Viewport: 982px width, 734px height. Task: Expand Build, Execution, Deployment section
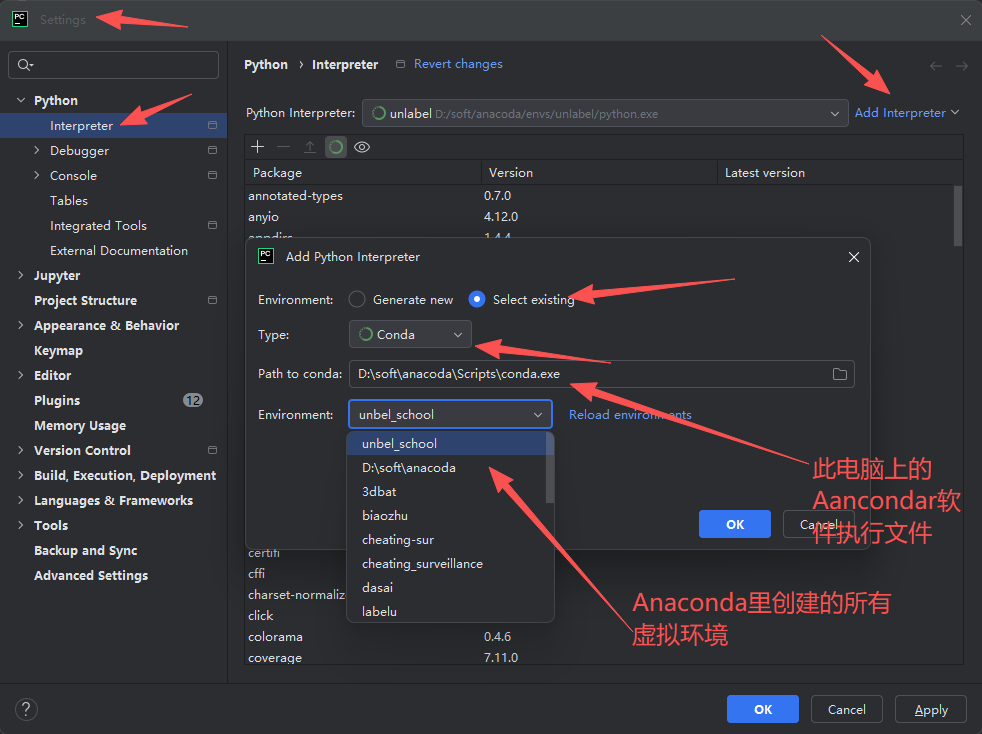[x=21, y=475]
